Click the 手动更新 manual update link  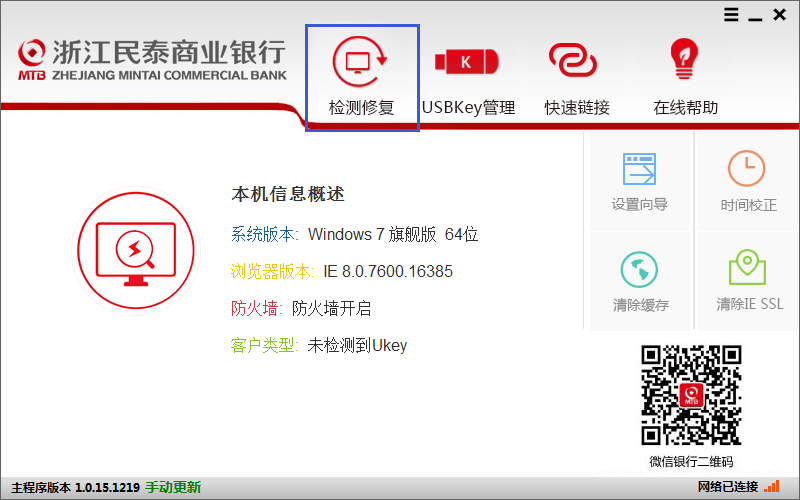pyautogui.click(x=173, y=487)
